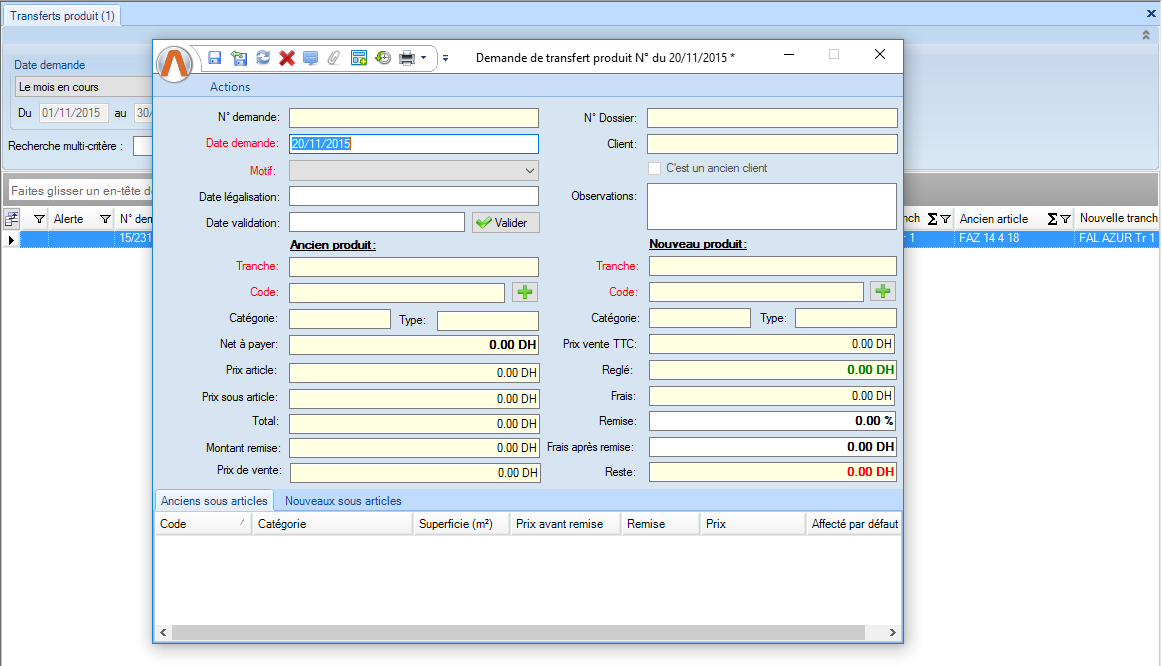Click the Observations text box
This screenshot has width=1162, height=666.
pyautogui.click(x=772, y=206)
